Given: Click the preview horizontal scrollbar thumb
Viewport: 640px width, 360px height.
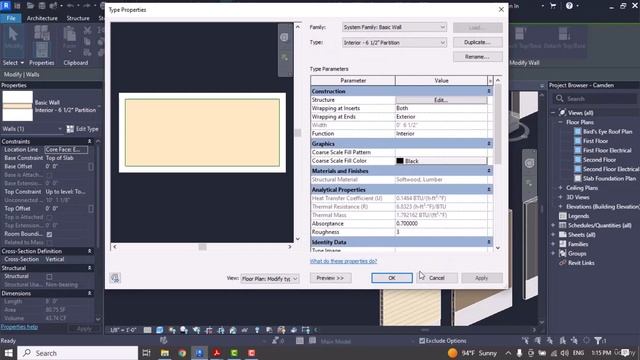Looking at the screenshot, I should click(202, 247).
